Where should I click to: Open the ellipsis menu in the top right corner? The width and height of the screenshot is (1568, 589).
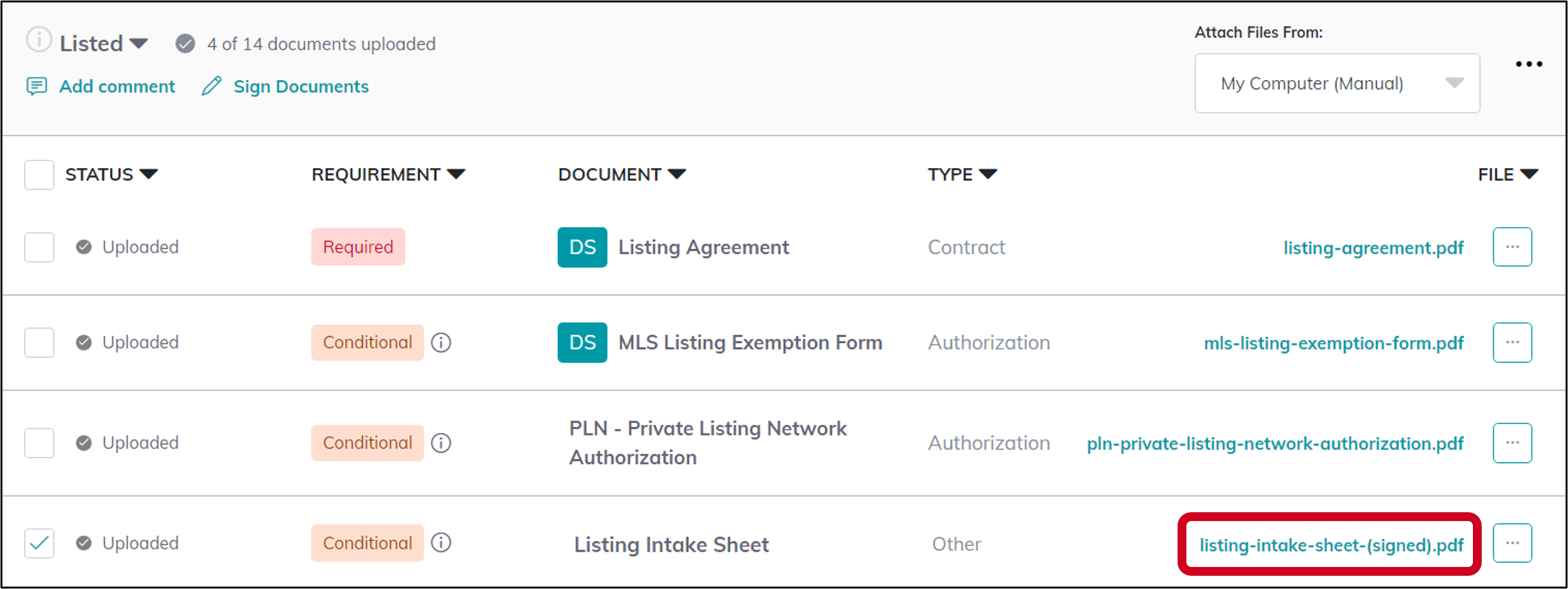click(x=1529, y=64)
